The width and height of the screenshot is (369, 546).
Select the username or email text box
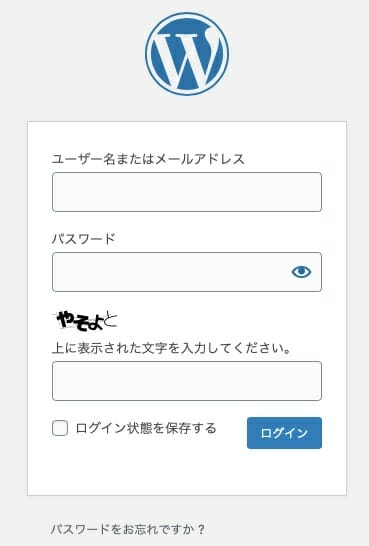pyautogui.click(x=187, y=192)
